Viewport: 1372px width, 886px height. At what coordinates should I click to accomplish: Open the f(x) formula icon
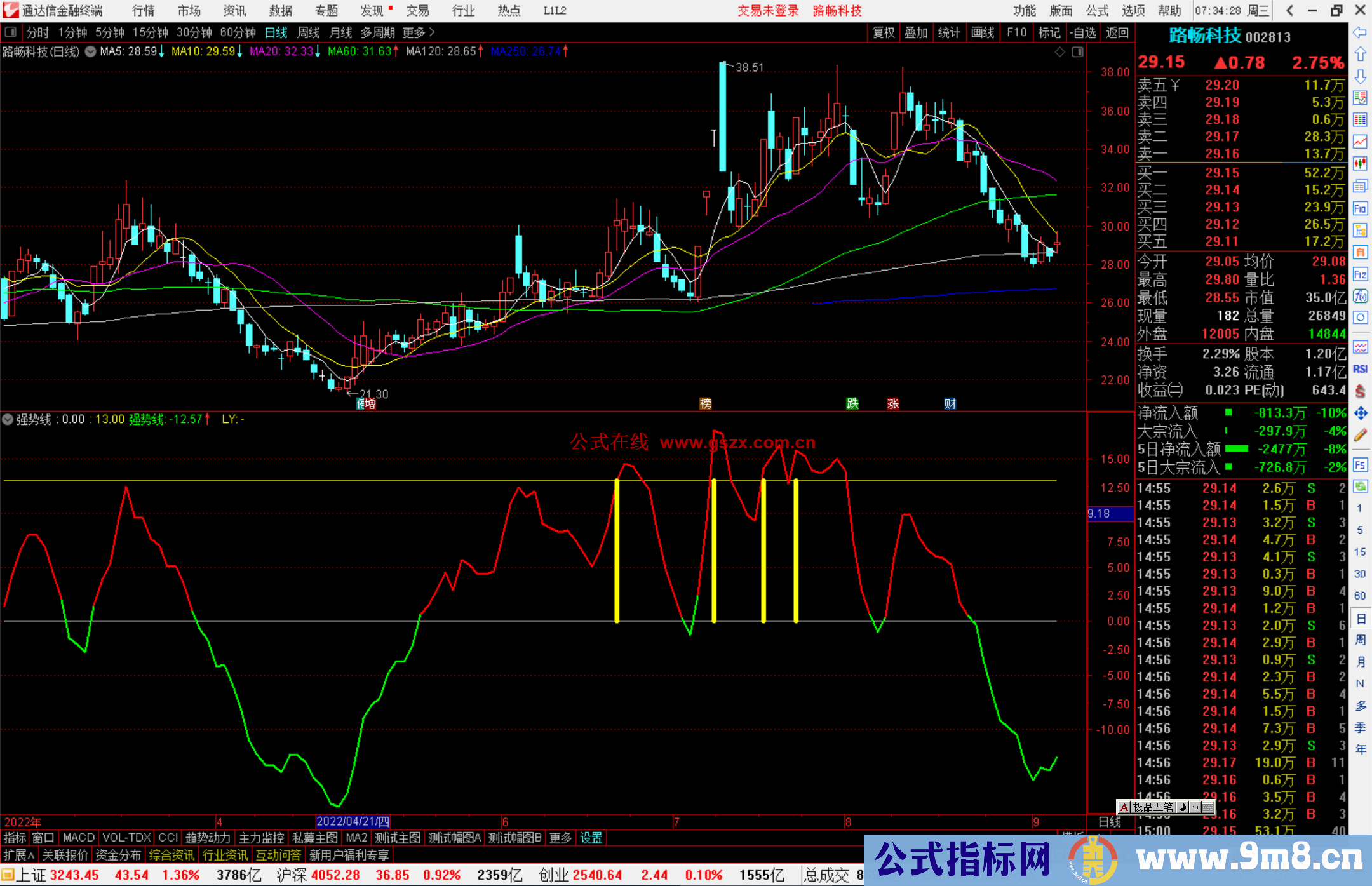pos(1360,296)
